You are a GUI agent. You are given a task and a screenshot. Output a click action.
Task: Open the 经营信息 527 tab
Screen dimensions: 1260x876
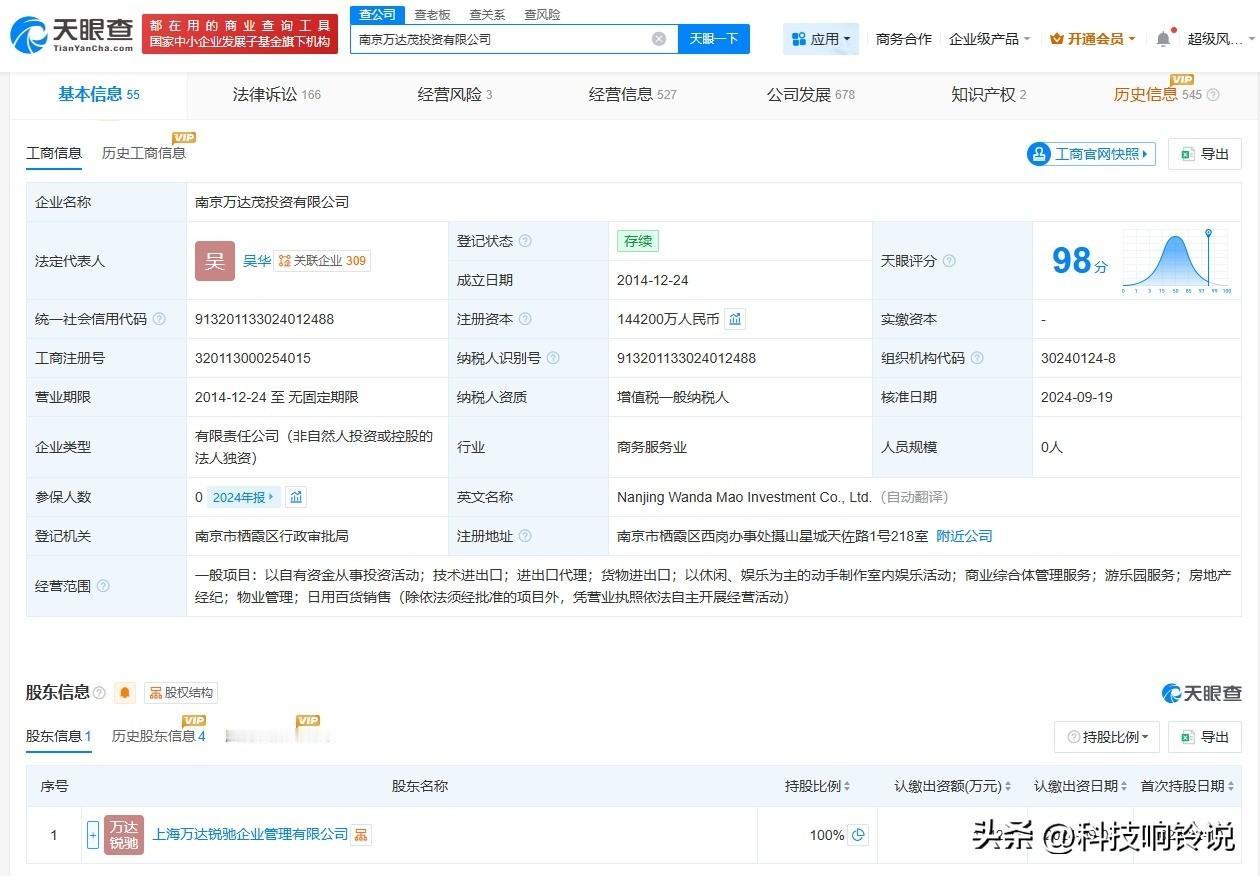click(633, 95)
